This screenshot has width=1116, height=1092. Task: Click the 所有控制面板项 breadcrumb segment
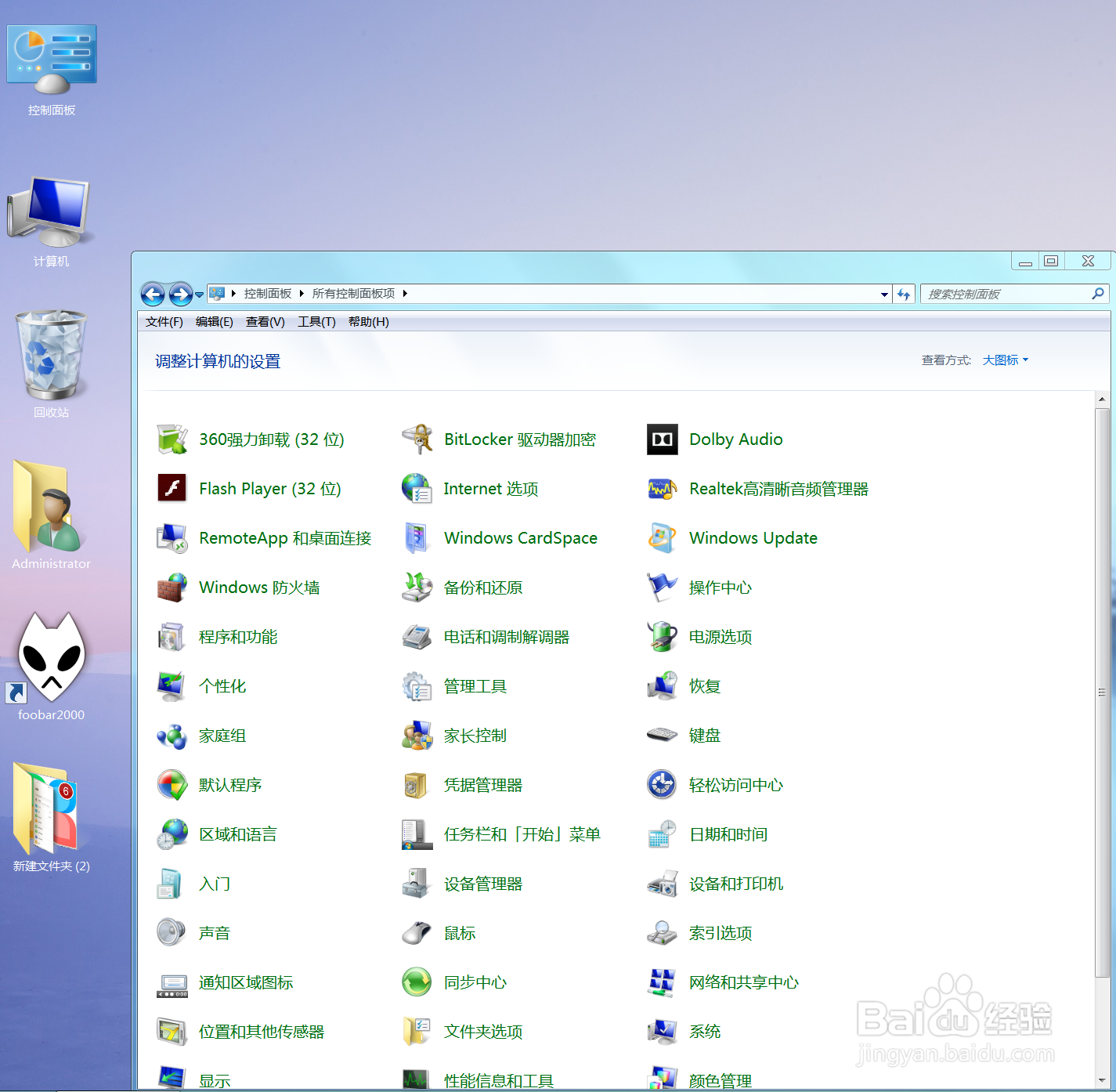(x=353, y=294)
